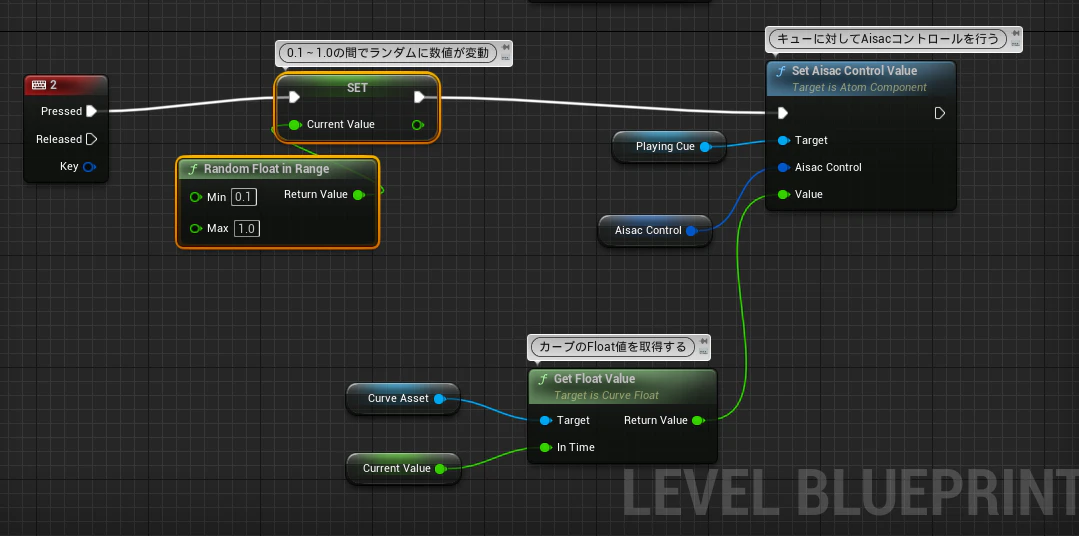Click output exec pin on Set Aisac Control Value
The width and height of the screenshot is (1079, 536).
pos(940,113)
